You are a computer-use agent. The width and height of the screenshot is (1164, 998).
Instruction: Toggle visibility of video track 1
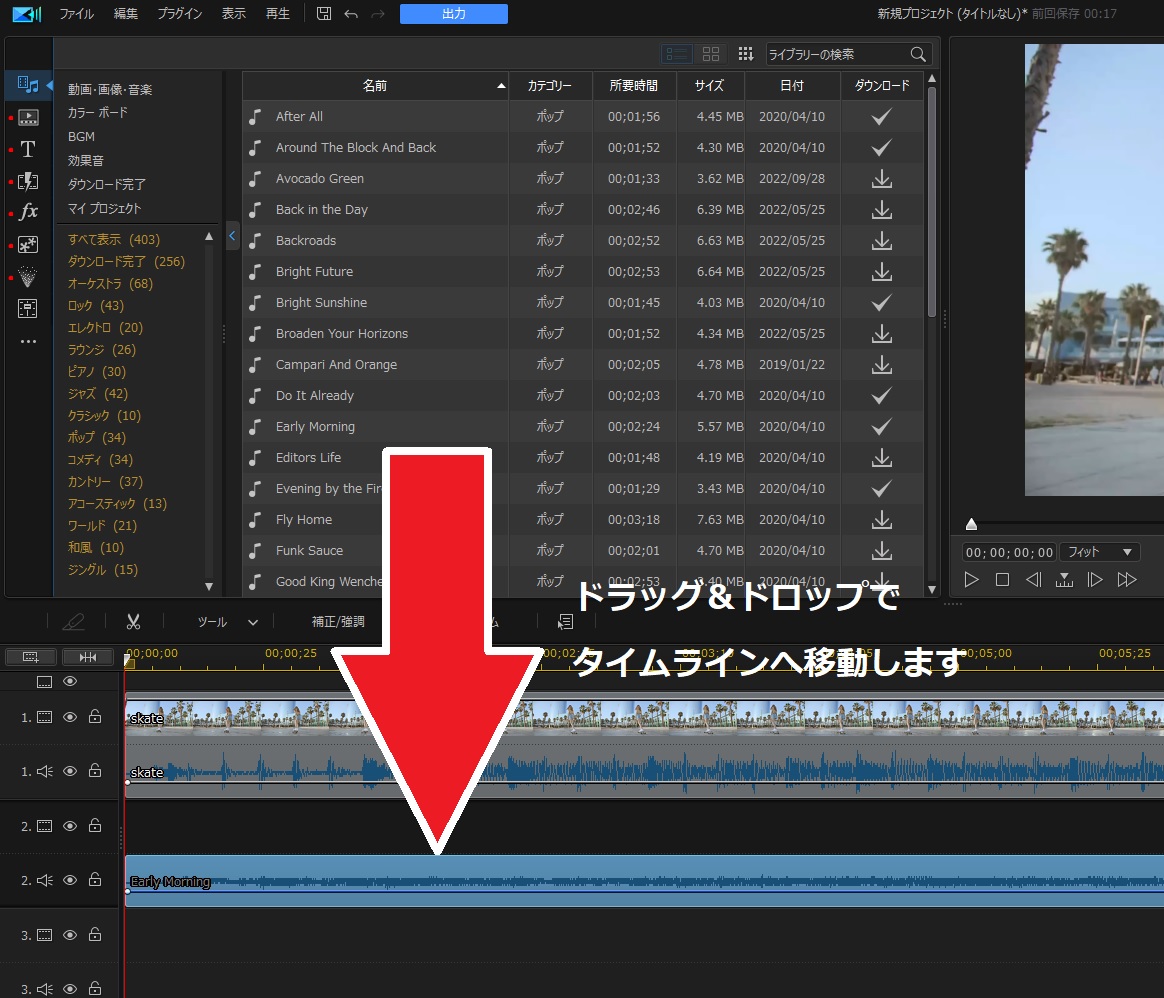[x=70, y=717]
